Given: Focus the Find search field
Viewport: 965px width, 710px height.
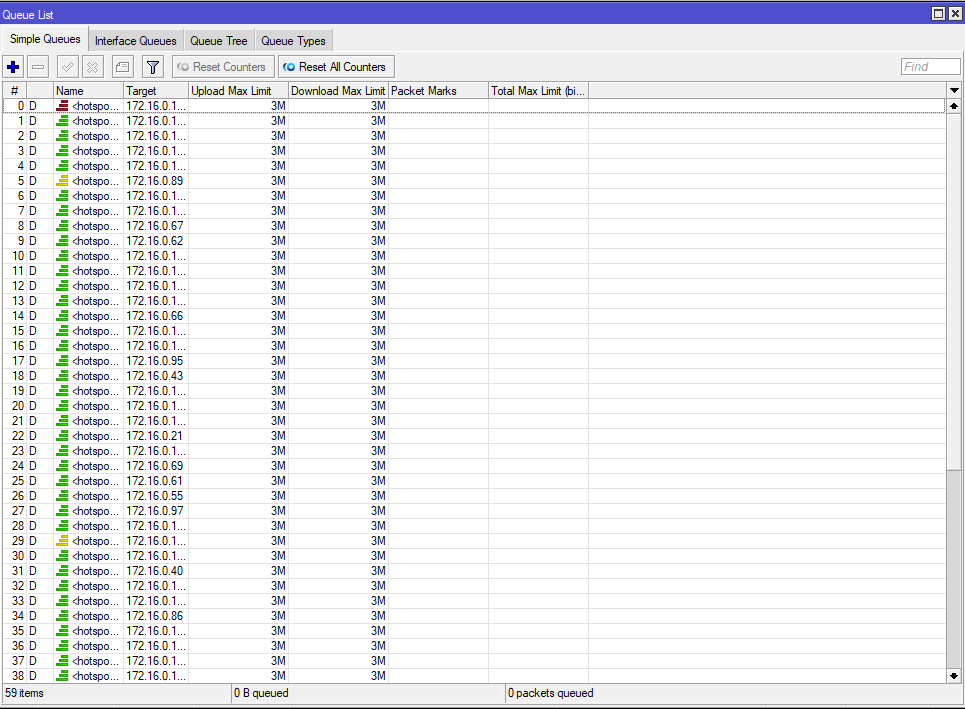Looking at the screenshot, I should 930,66.
